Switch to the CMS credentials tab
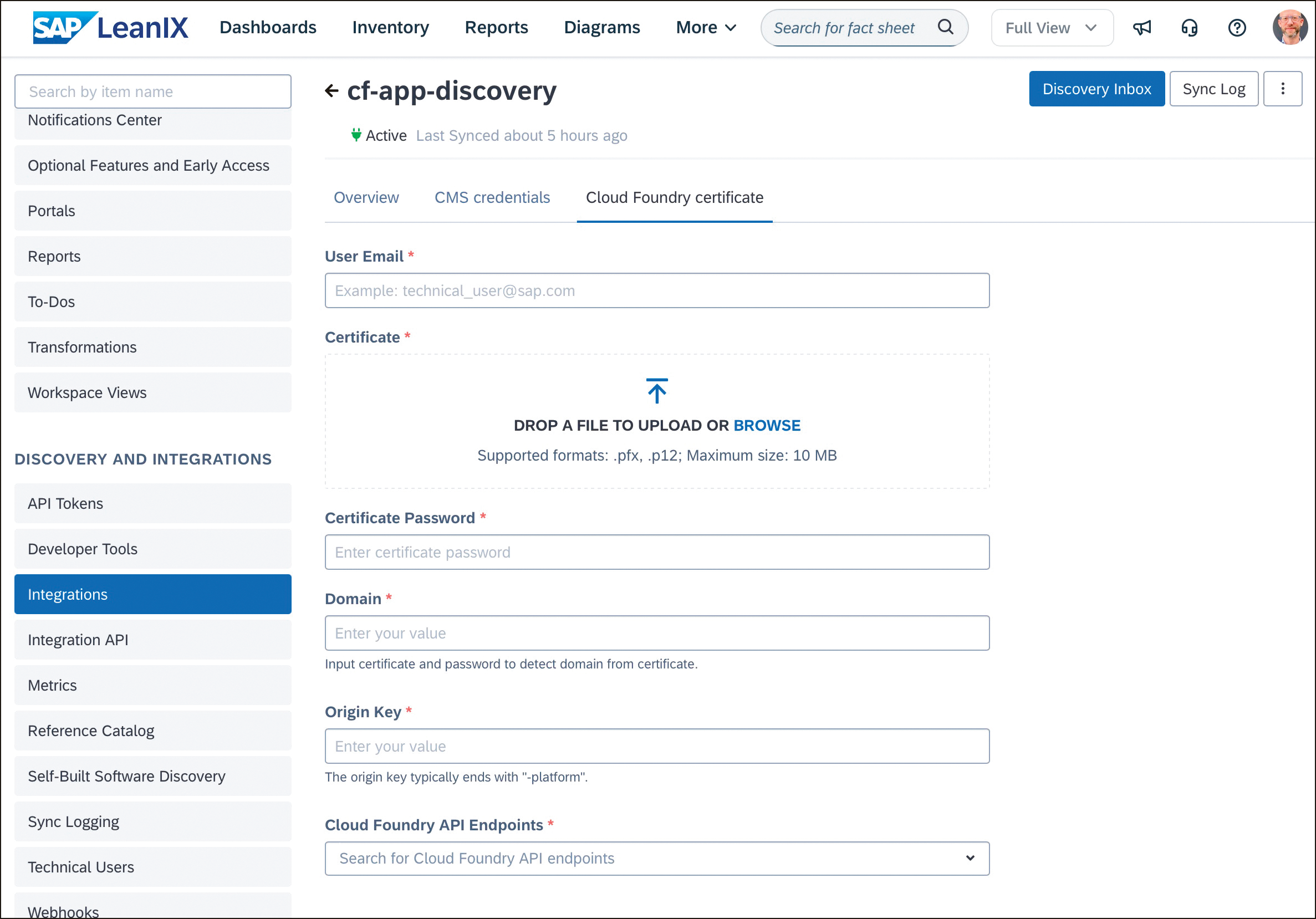 click(x=492, y=198)
